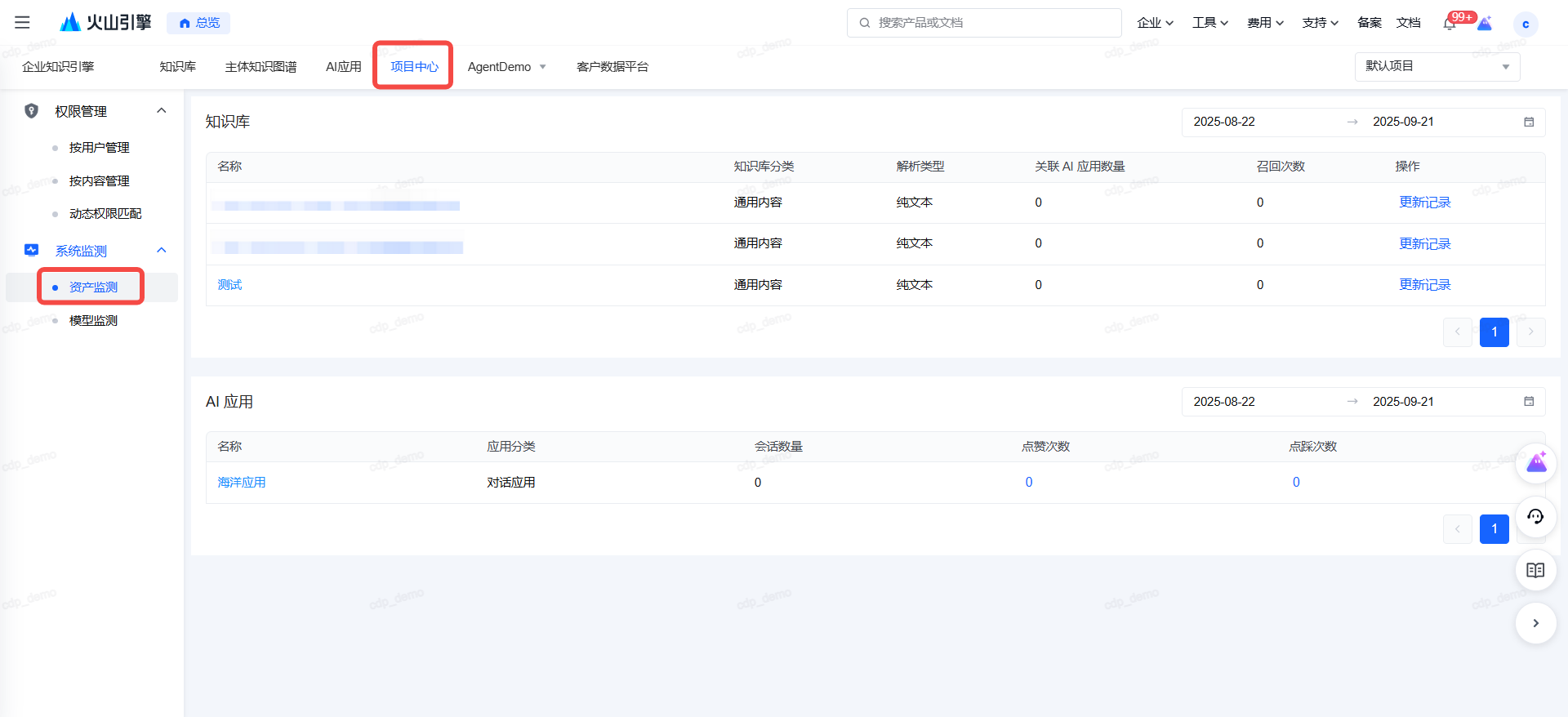Viewport: 1568px width, 717px height.
Task: Switch to the AI应用 tab
Action: click(344, 67)
